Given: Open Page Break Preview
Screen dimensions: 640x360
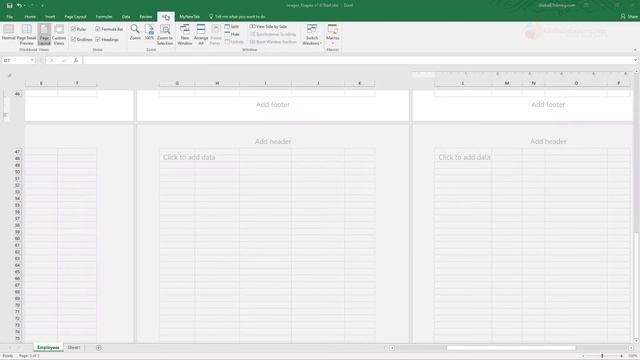Looking at the screenshot, I should tap(27, 34).
